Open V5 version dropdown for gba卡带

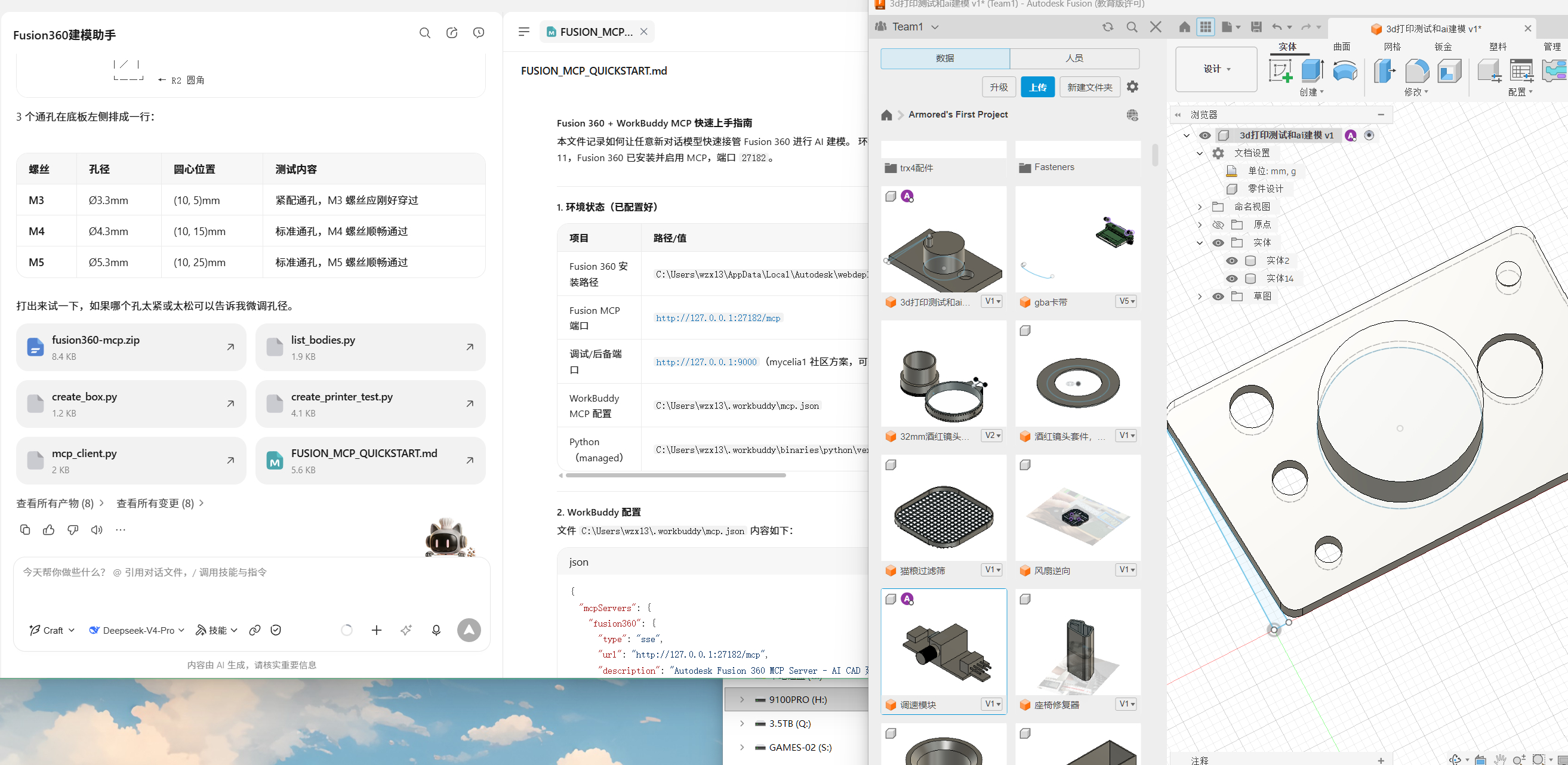[x=1126, y=301]
